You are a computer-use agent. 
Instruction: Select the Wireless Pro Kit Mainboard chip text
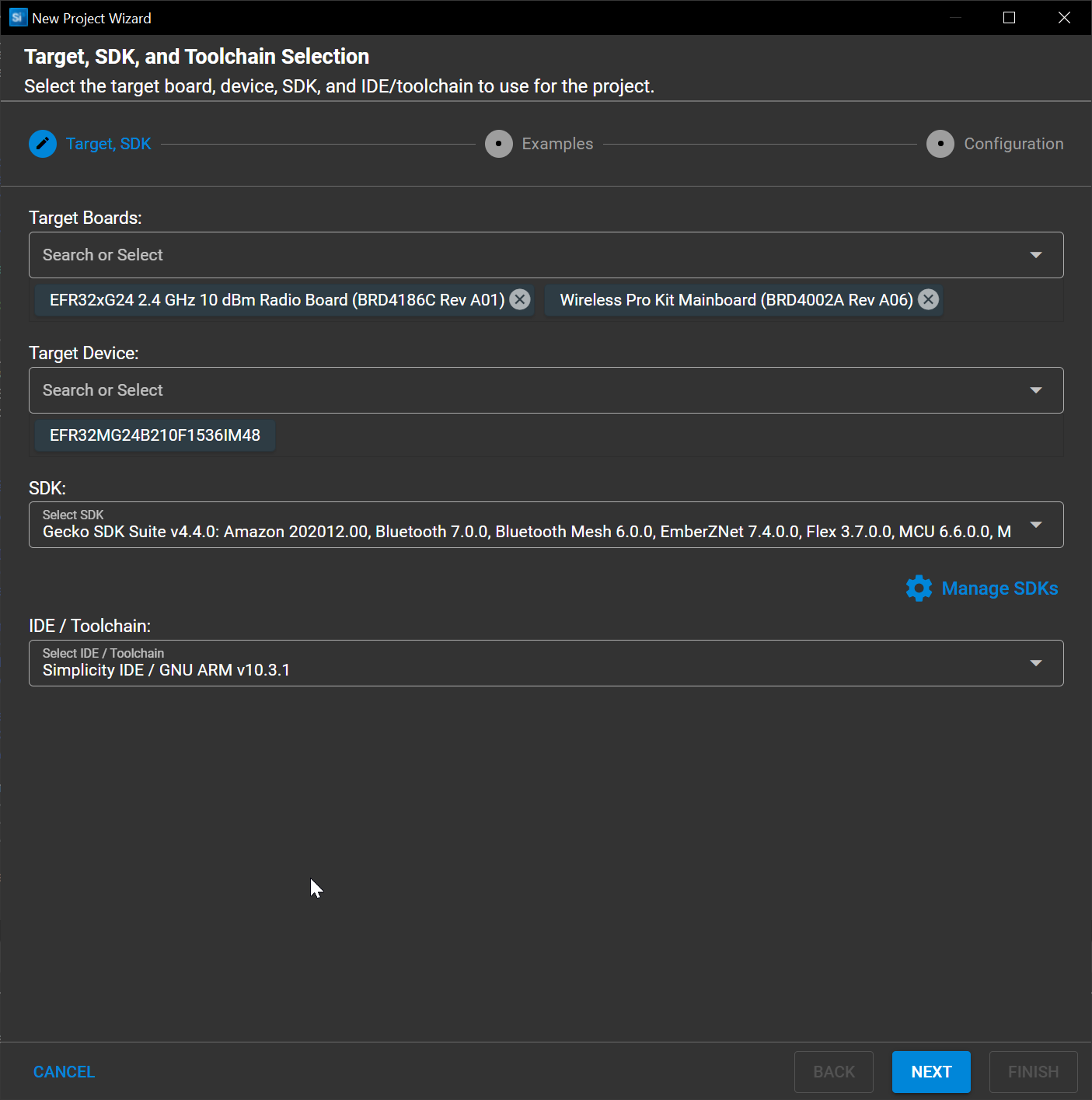736,300
